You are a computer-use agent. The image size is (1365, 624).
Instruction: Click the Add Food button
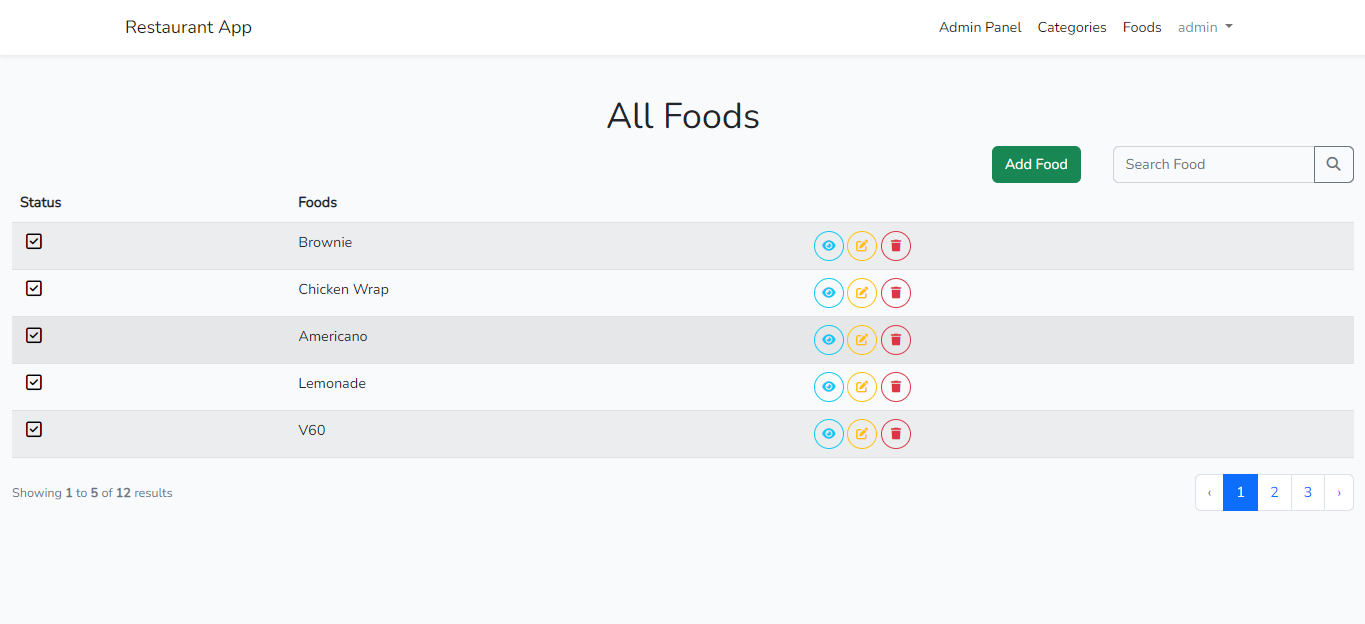1036,164
